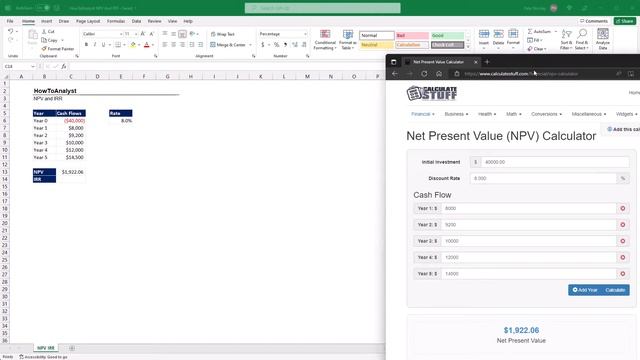Screen dimensions: 640x360
Task: Click the Cut tool in Clipboard group
Action: (48, 31)
